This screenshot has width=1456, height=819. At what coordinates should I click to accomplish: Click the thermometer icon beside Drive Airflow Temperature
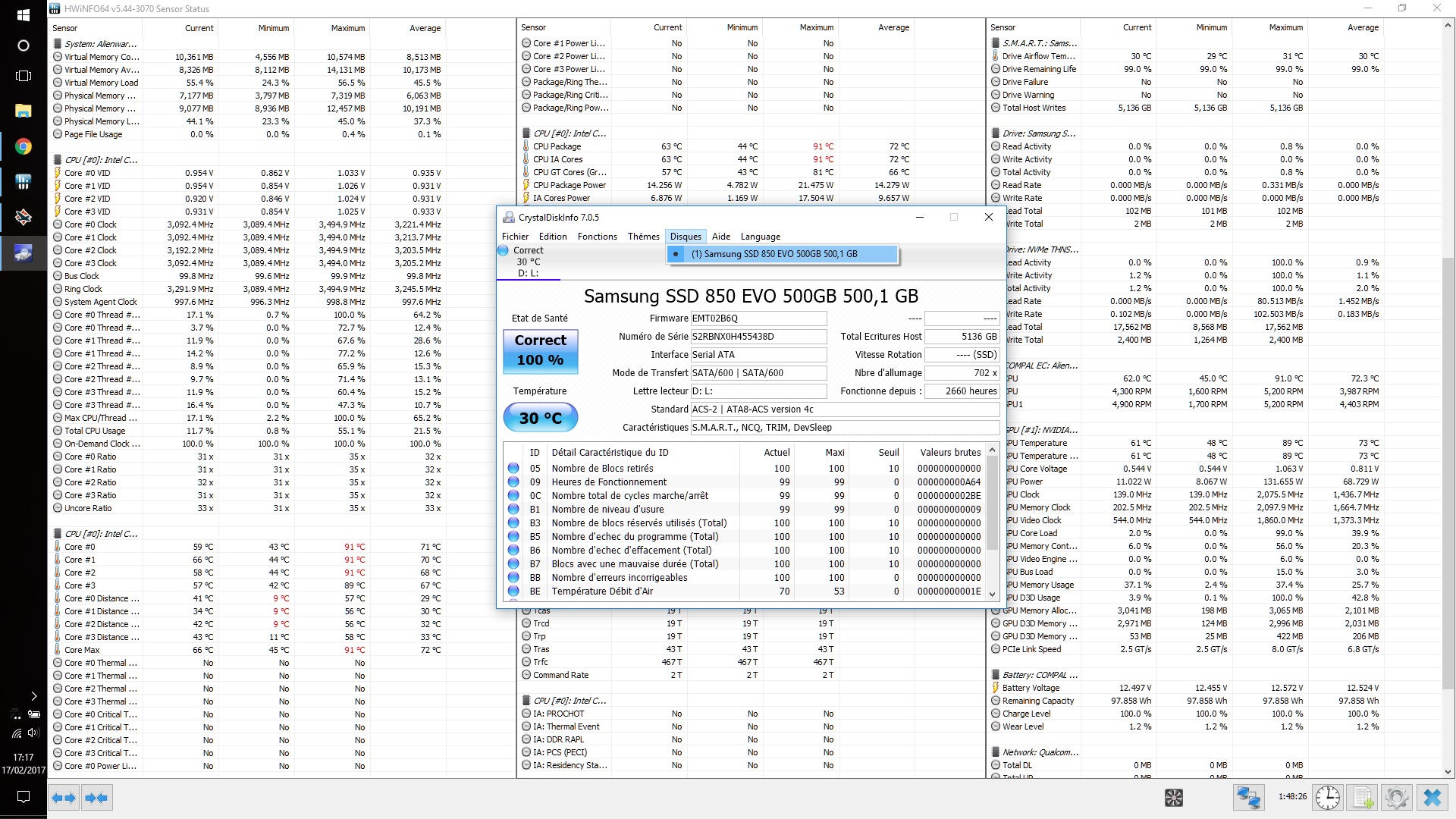pyautogui.click(x=995, y=56)
